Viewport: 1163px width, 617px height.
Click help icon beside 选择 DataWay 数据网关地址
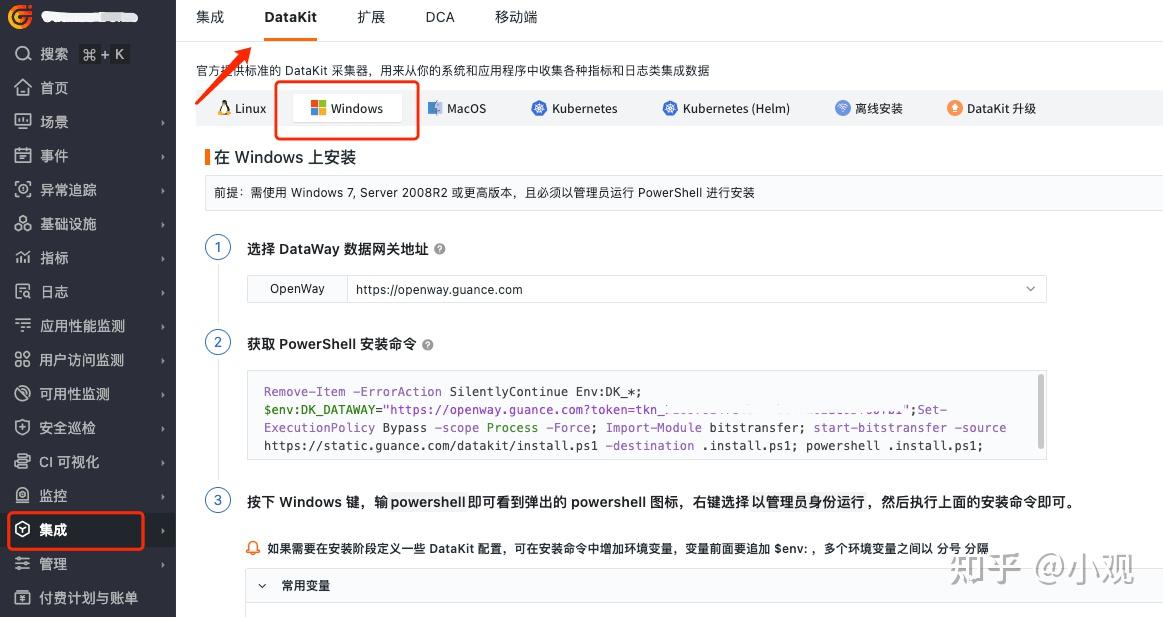pyautogui.click(x=440, y=249)
